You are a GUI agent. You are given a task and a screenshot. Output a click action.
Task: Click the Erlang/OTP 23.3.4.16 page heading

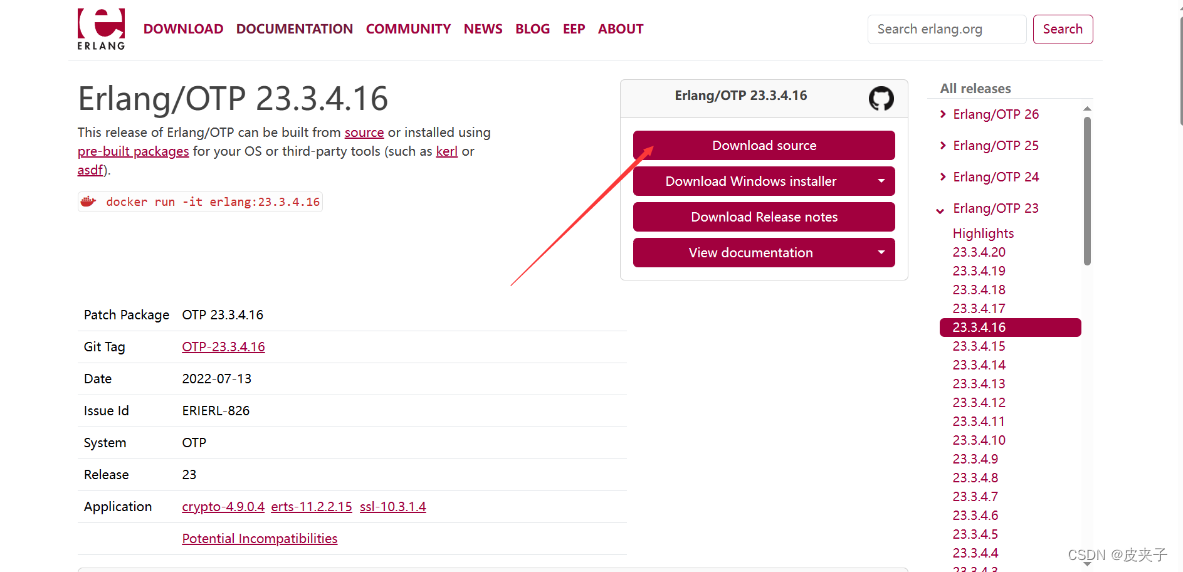pyautogui.click(x=233, y=98)
